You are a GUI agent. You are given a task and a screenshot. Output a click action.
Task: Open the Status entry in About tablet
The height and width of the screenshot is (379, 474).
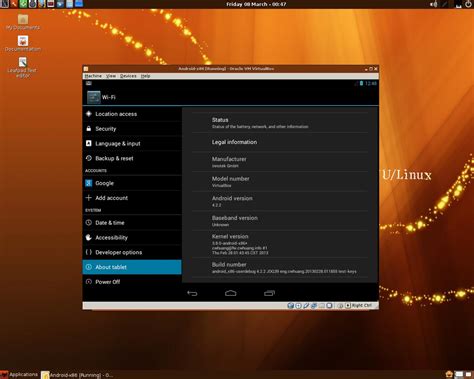pyautogui.click(x=280, y=123)
